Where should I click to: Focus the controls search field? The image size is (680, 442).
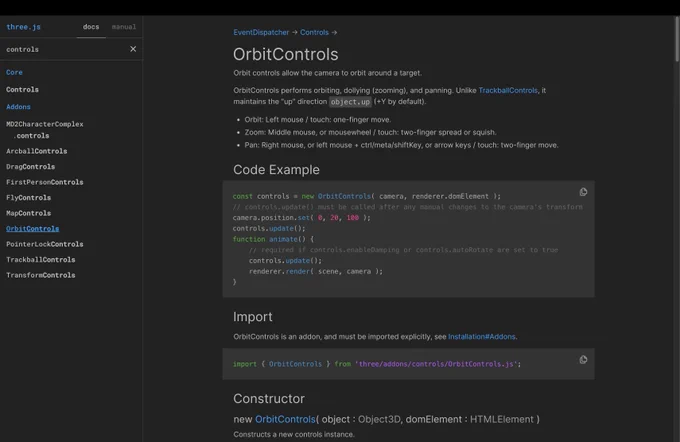(65, 49)
